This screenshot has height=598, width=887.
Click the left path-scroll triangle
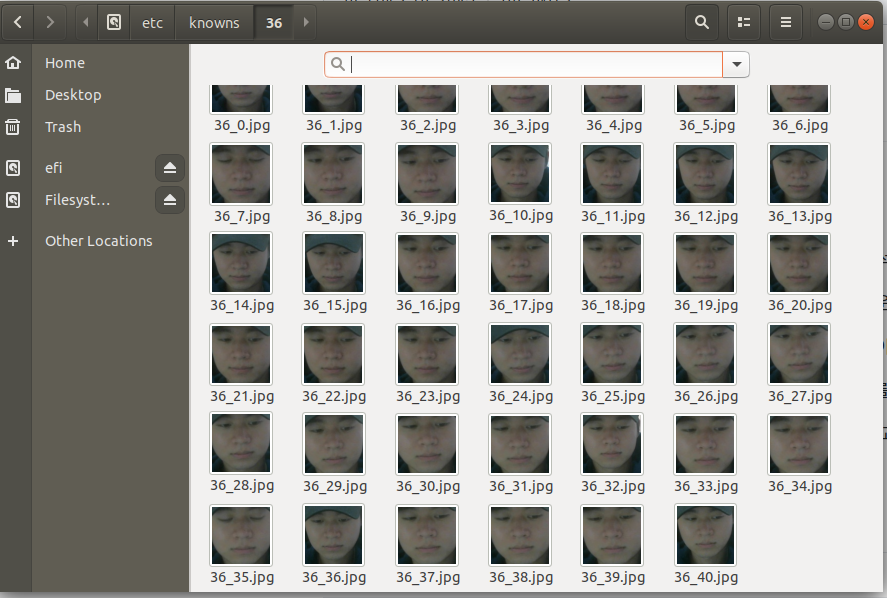coord(86,23)
